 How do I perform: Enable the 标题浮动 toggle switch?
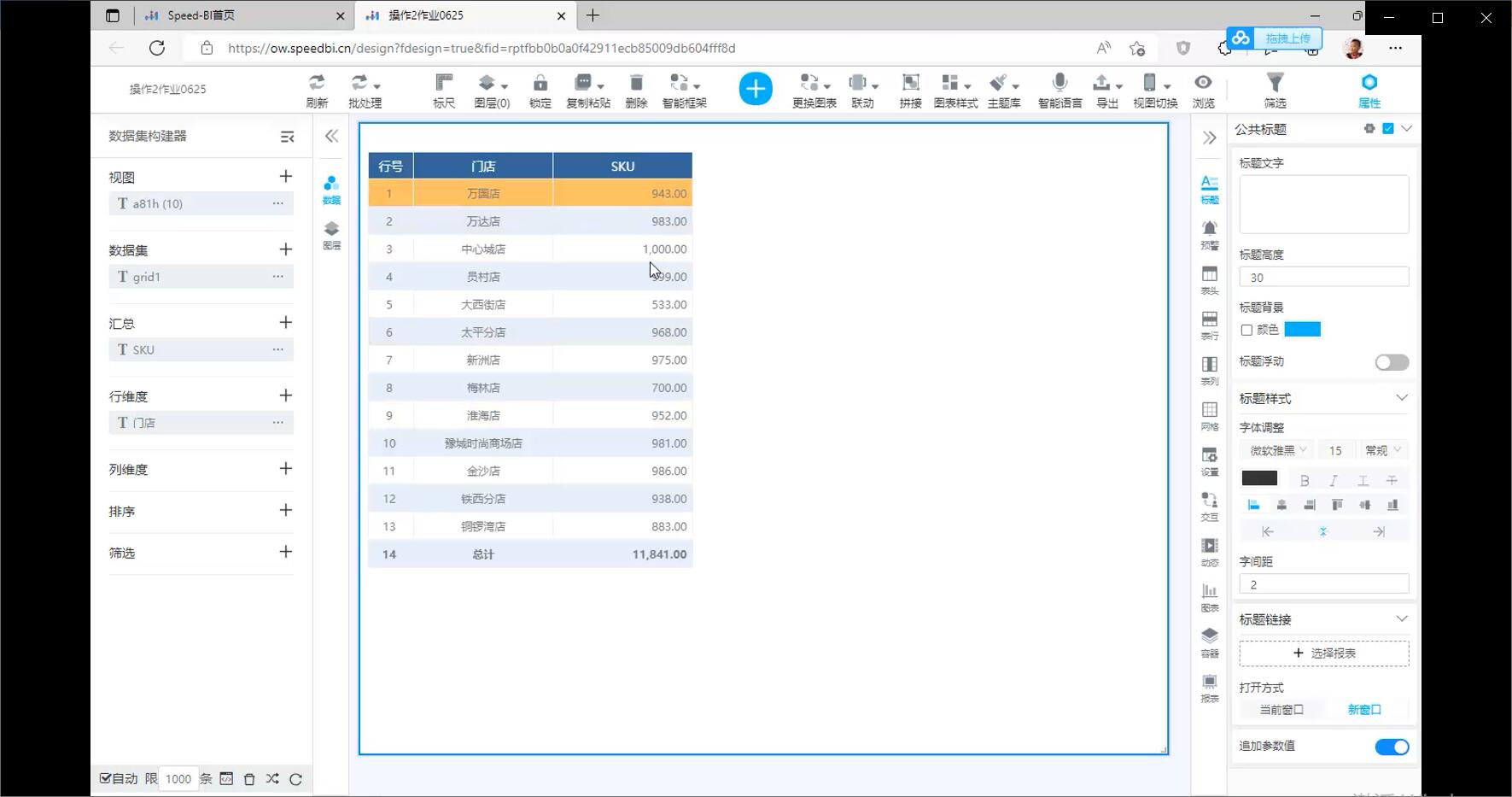point(1391,362)
